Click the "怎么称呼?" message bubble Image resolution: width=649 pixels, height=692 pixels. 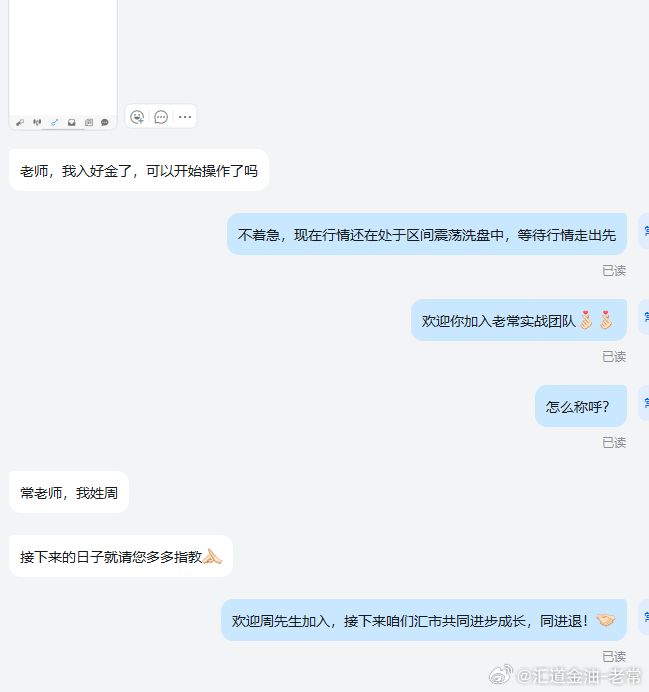[x=581, y=406]
